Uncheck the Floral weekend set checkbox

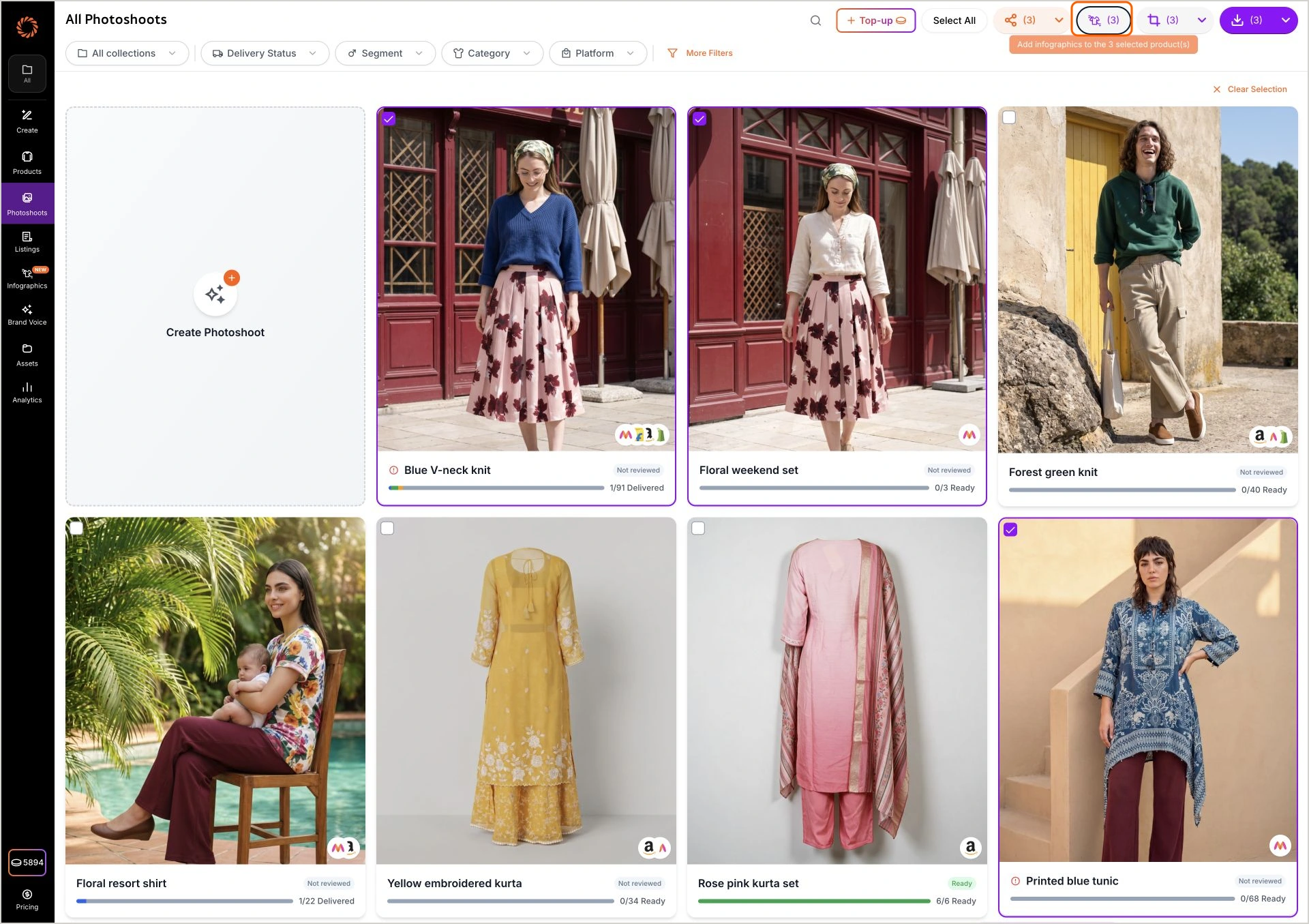pyautogui.click(x=699, y=119)
